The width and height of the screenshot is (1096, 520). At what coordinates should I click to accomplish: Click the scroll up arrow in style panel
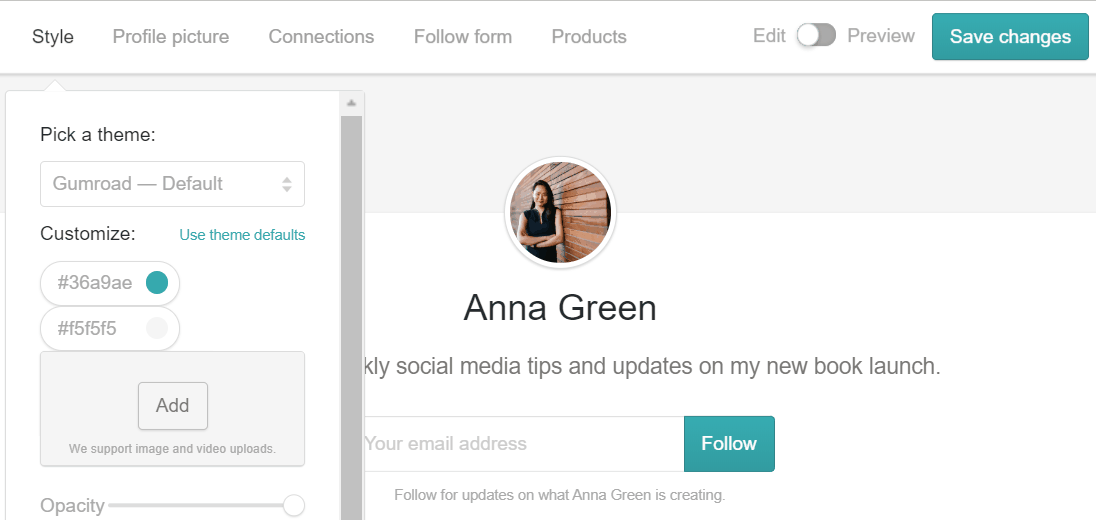pyautogui.click(x=352, y=103)
